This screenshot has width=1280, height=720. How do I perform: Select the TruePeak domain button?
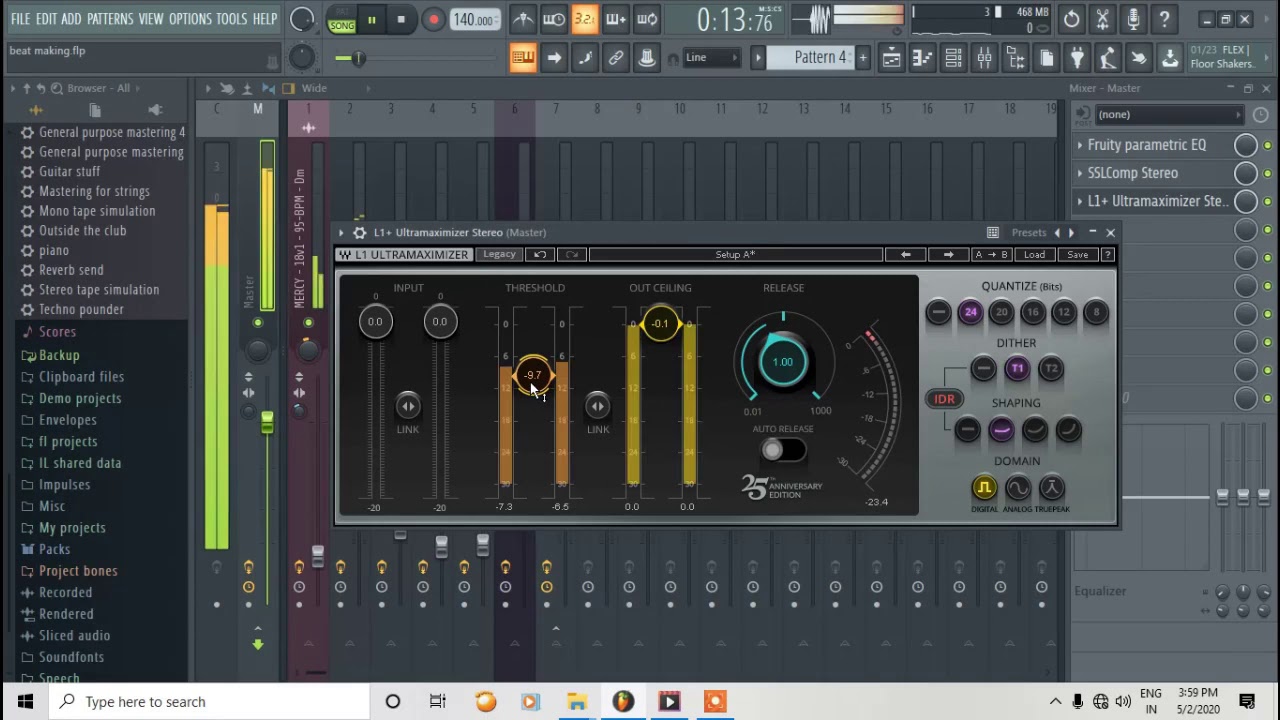1051,488
